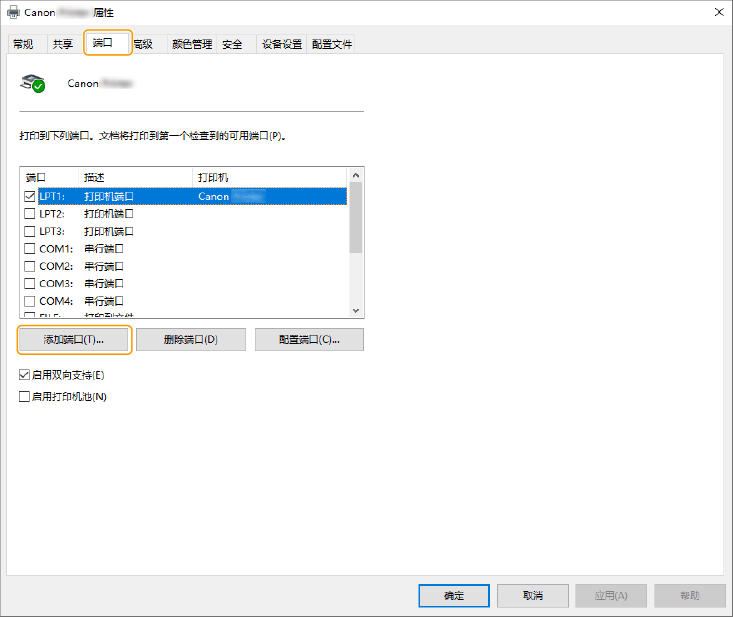Enable the COM1 serial port checkbox
This screenshot has height=617, width=733.
[x=29, y=249]
